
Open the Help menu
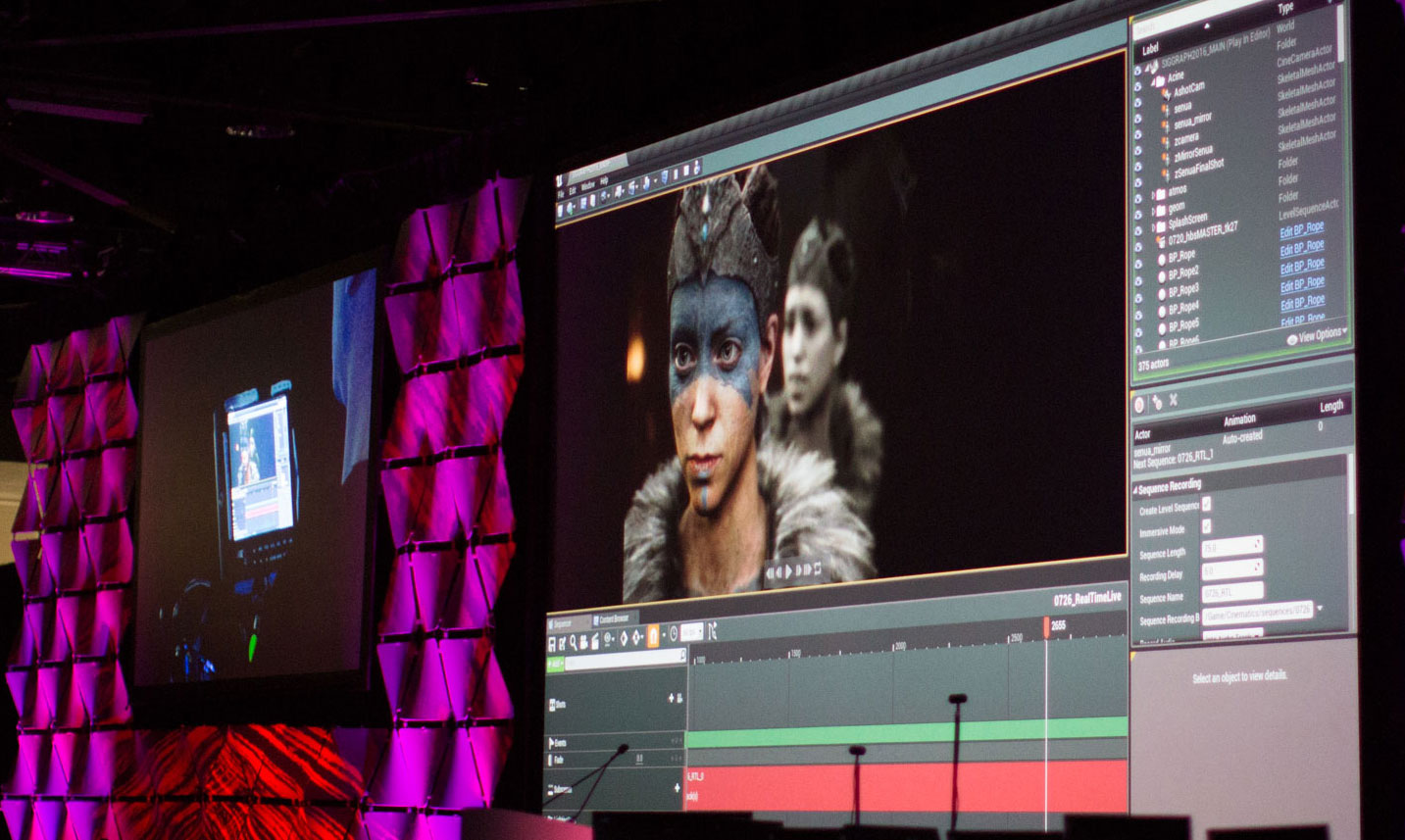604,180
